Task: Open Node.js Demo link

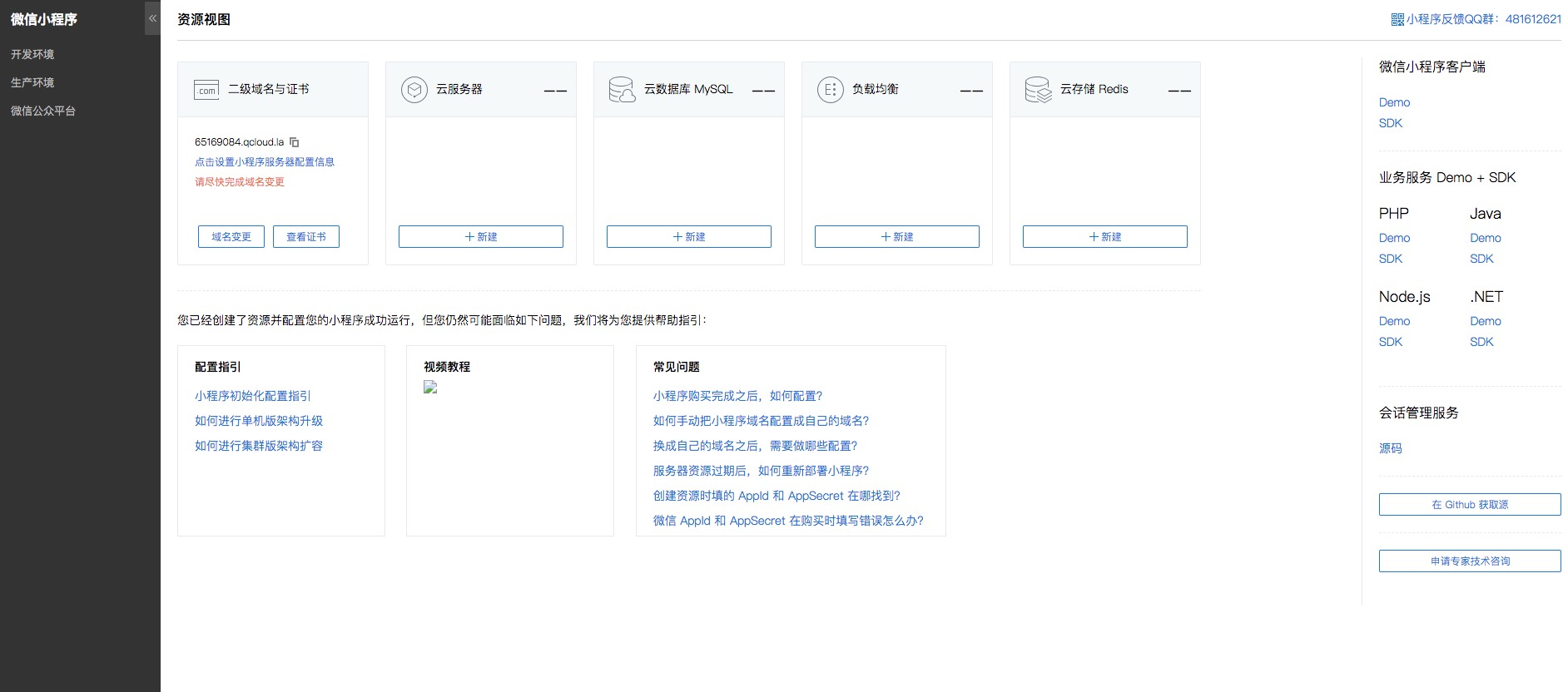Action: point(1395,321)
